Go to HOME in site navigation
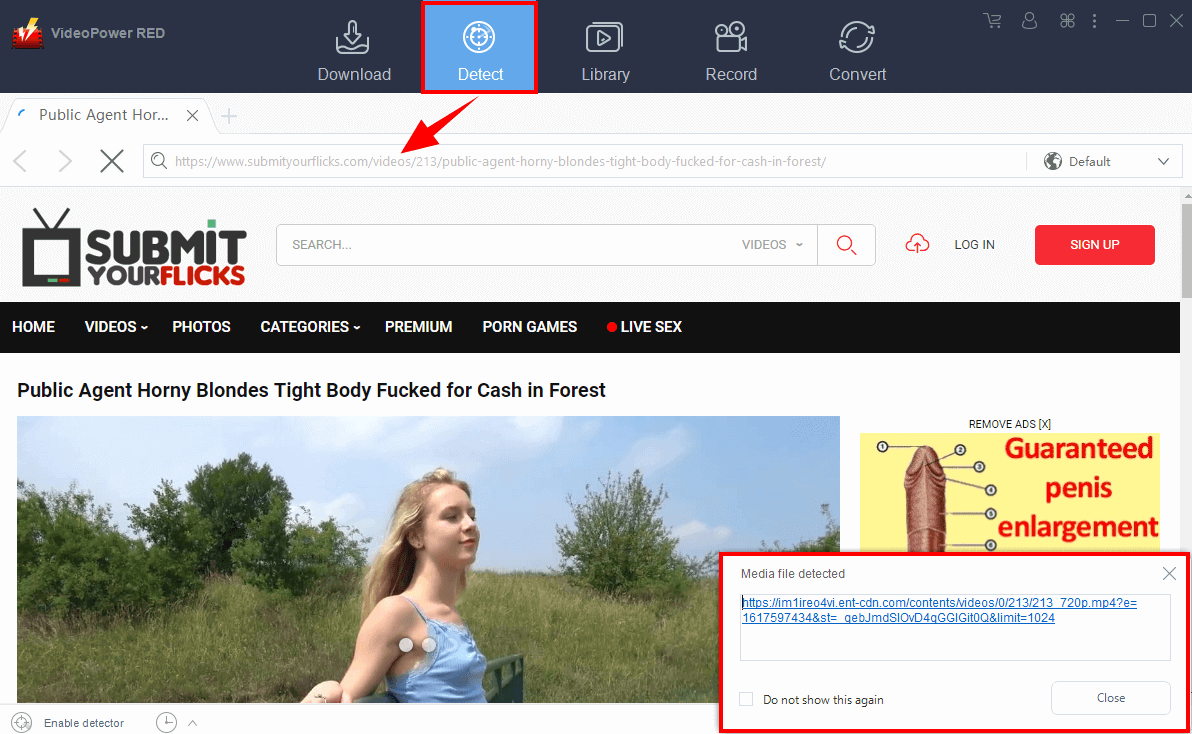 pyautogui.click(x=33, y=327)
